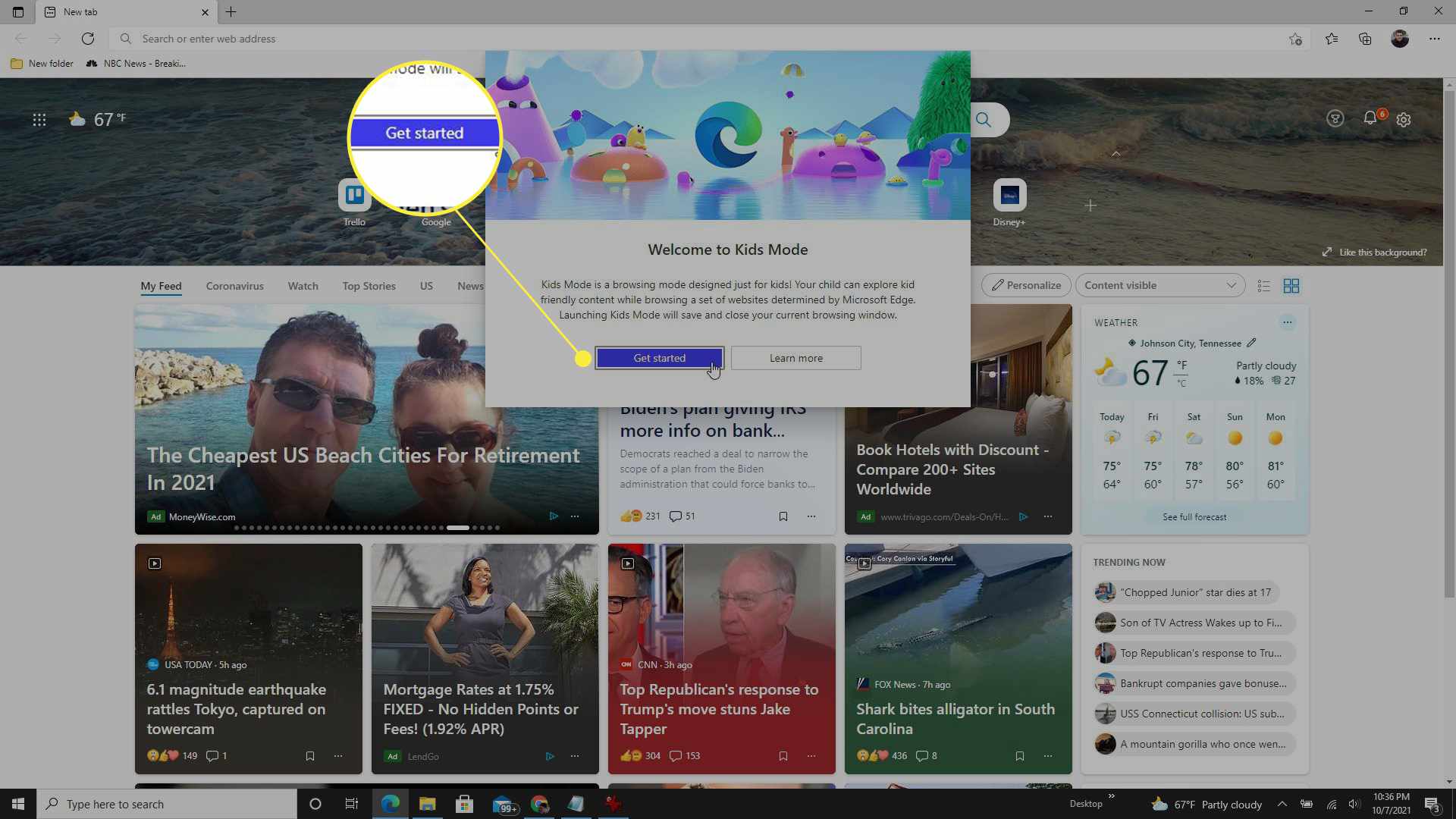Open a new tab with plus icon
The image size is (1456, 819).
(x=231, y=11)
